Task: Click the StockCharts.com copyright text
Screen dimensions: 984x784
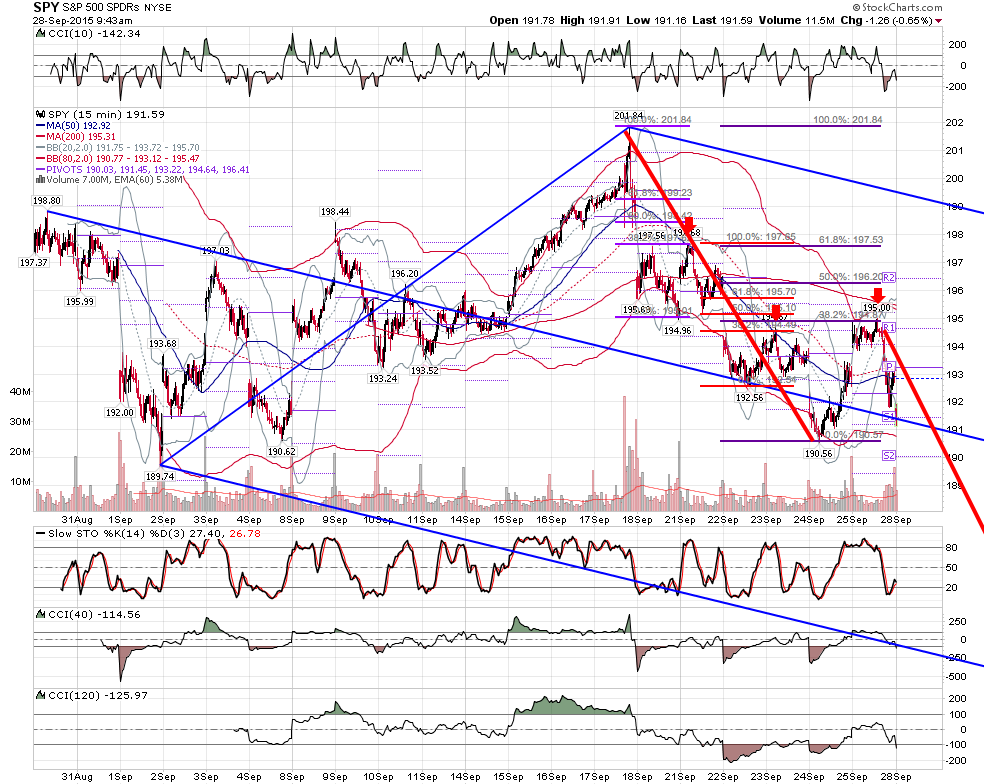Action: 897,7
